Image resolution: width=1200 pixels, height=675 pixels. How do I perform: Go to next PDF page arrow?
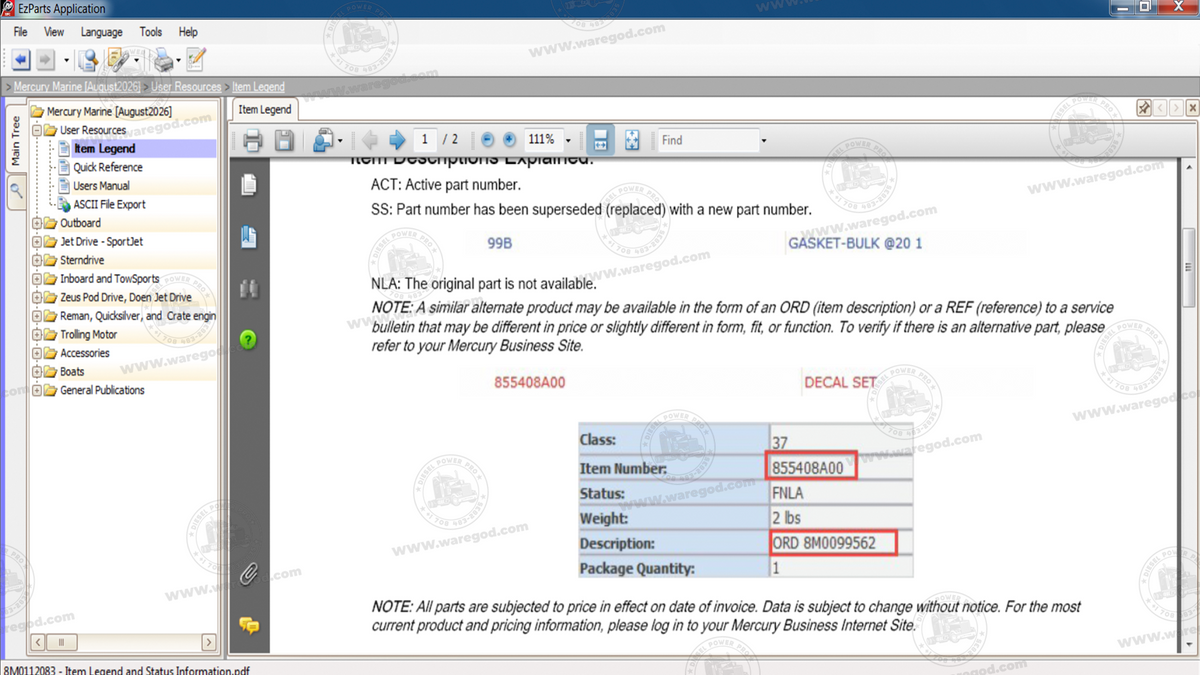pos(397,140)
